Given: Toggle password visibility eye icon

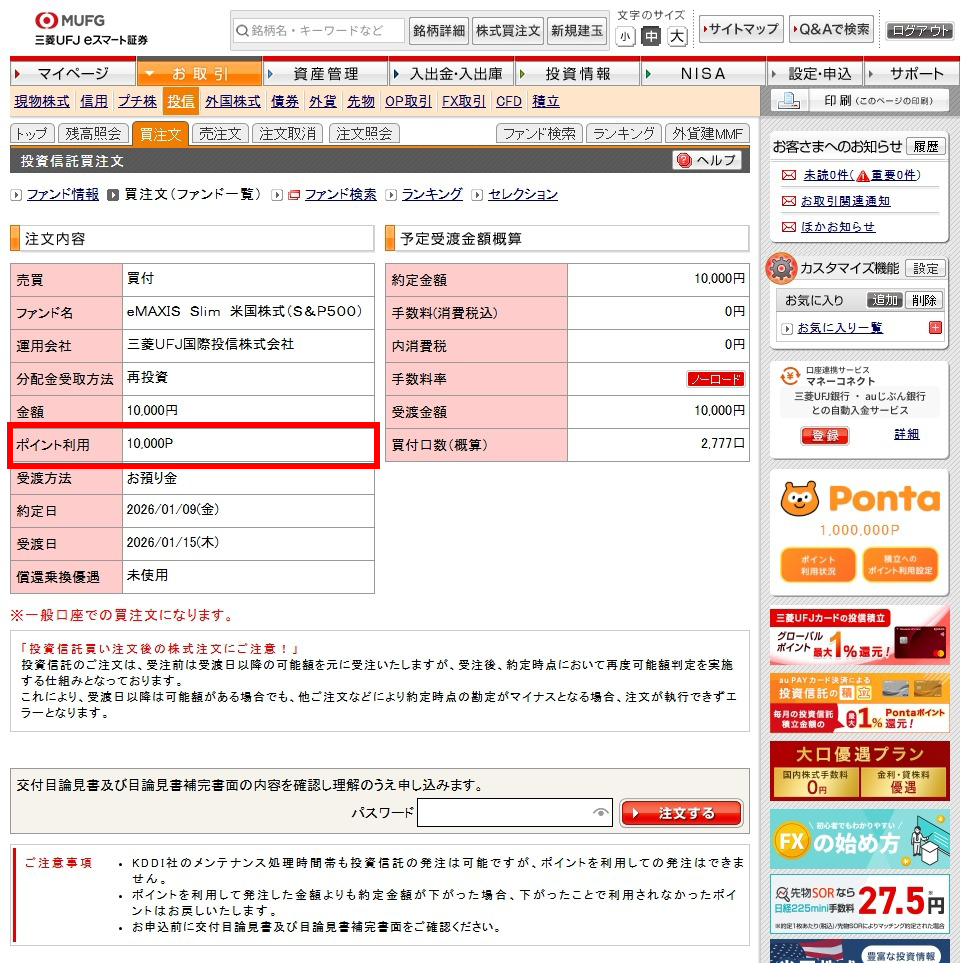Looking at the screenshot, I should pos(600,813).
